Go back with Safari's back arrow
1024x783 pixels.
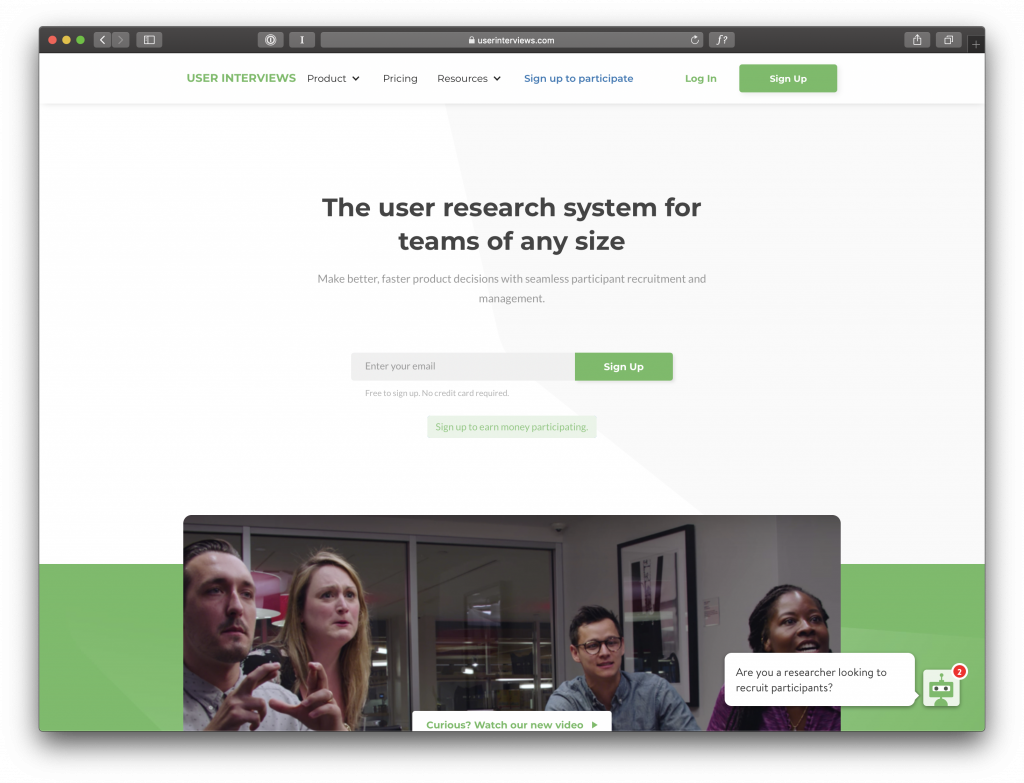(x=103, y=40)
